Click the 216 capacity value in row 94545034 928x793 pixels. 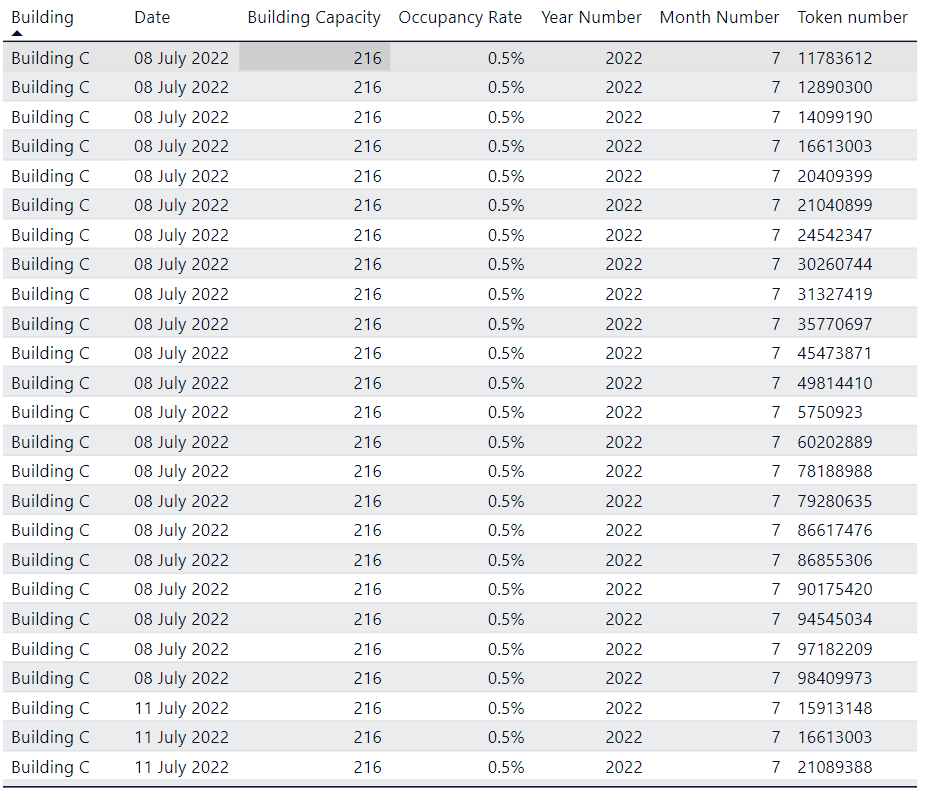pos(368,620)
